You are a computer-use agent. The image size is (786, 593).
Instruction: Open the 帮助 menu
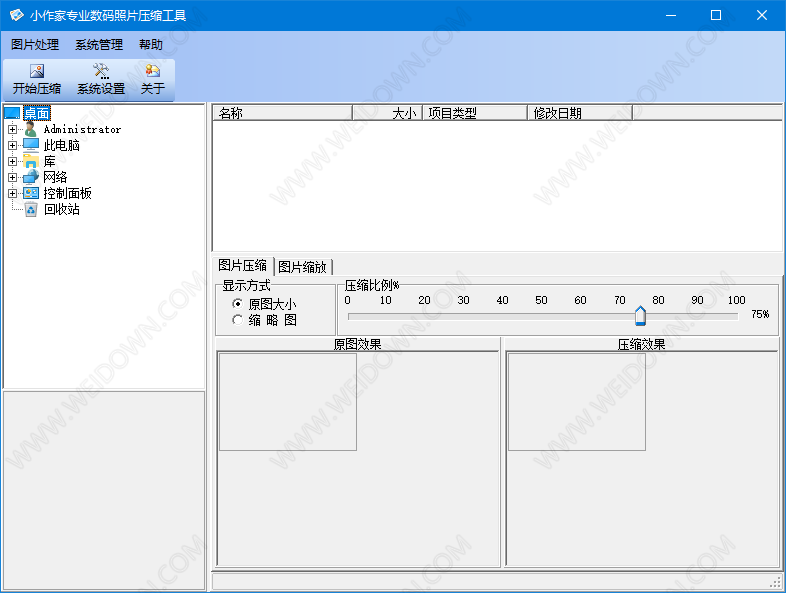pyautogui.click(x=151, y=45)
